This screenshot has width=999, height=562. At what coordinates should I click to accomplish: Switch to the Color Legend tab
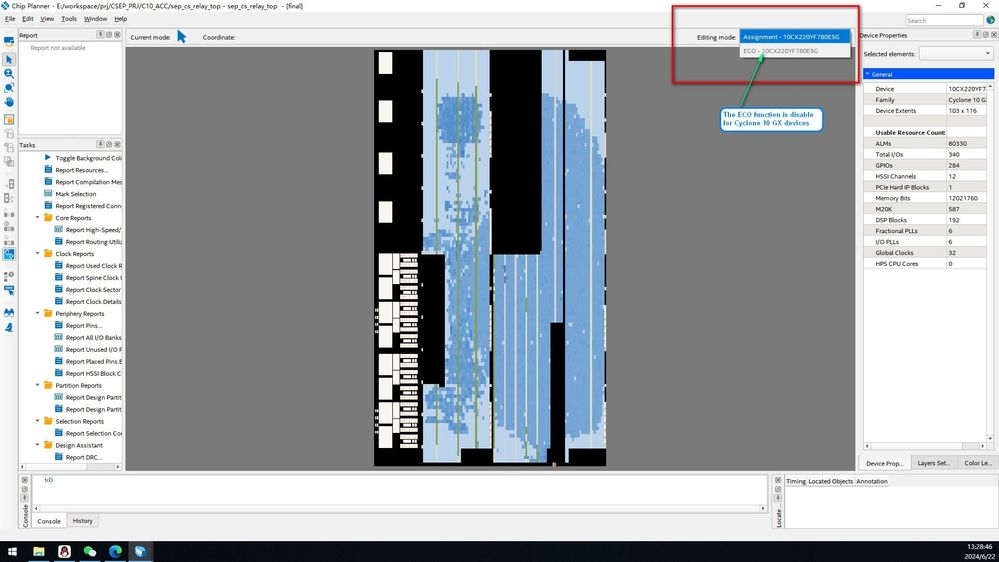click(x=977, y=463)
